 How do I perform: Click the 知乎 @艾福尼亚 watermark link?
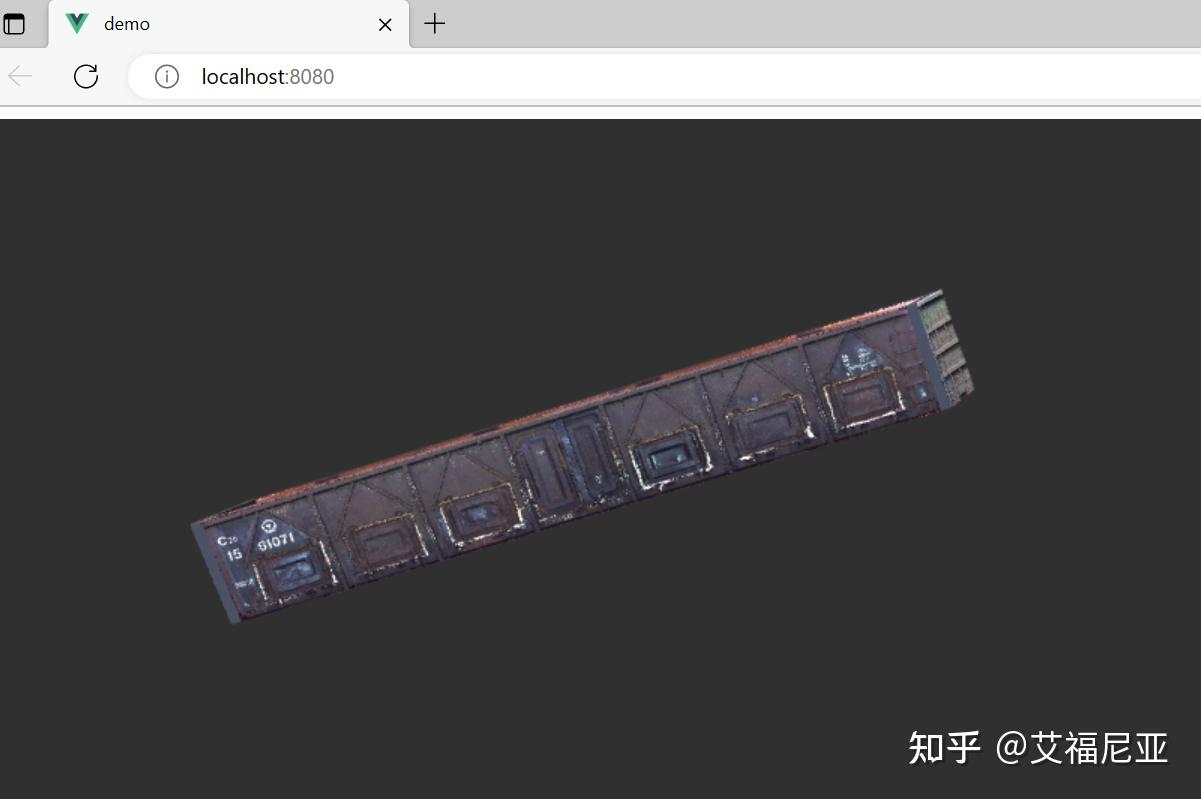(1037, 746)
